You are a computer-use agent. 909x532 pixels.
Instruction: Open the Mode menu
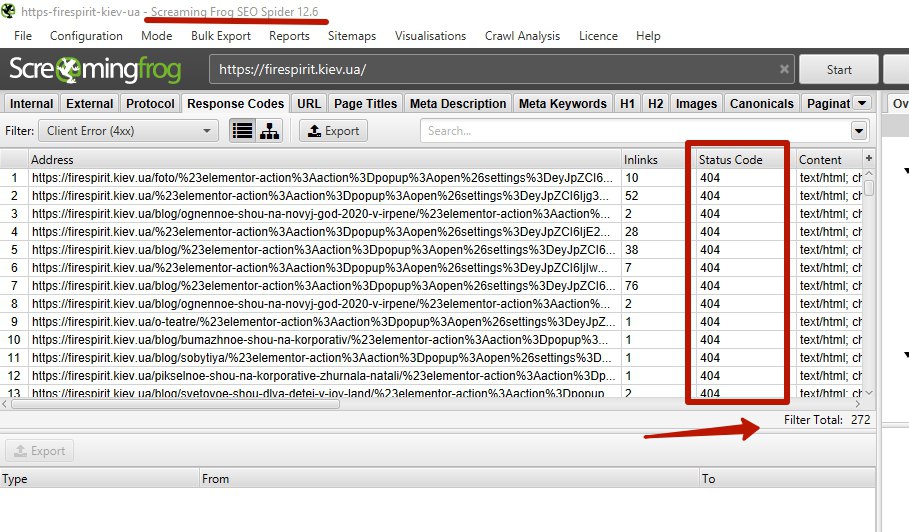[157, 36]
